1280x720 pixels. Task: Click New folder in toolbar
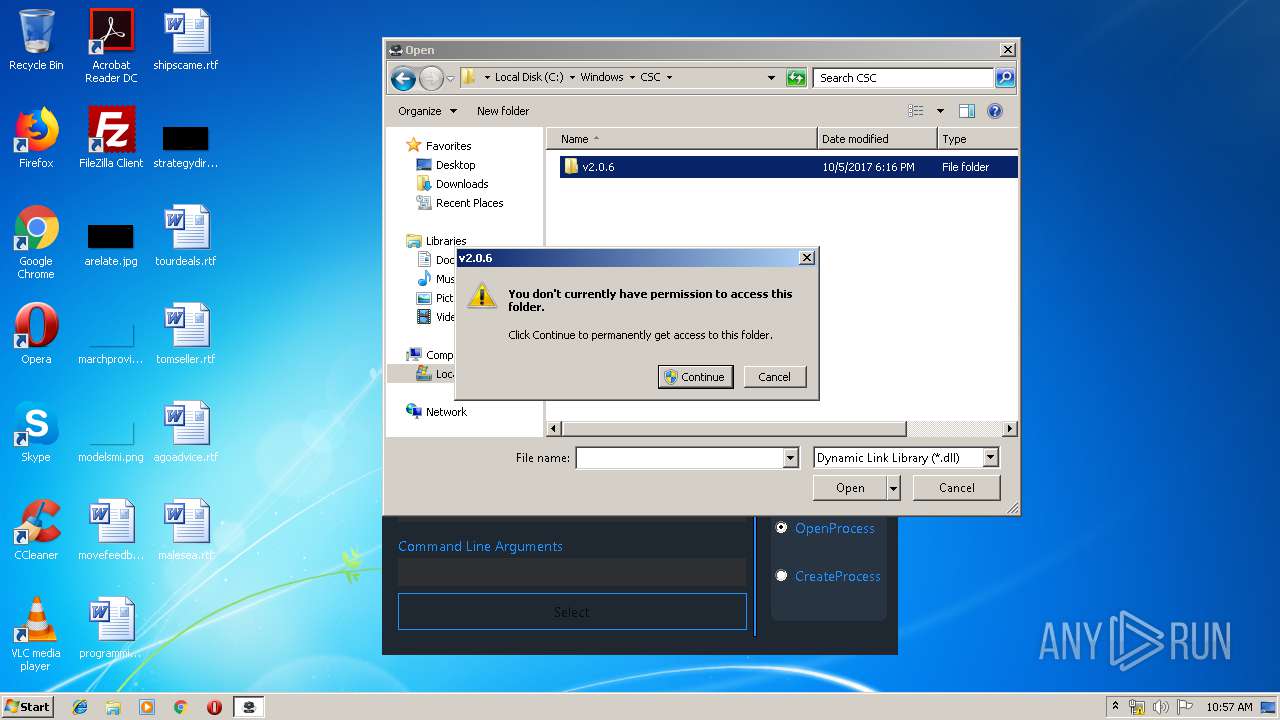click(503, 111)
